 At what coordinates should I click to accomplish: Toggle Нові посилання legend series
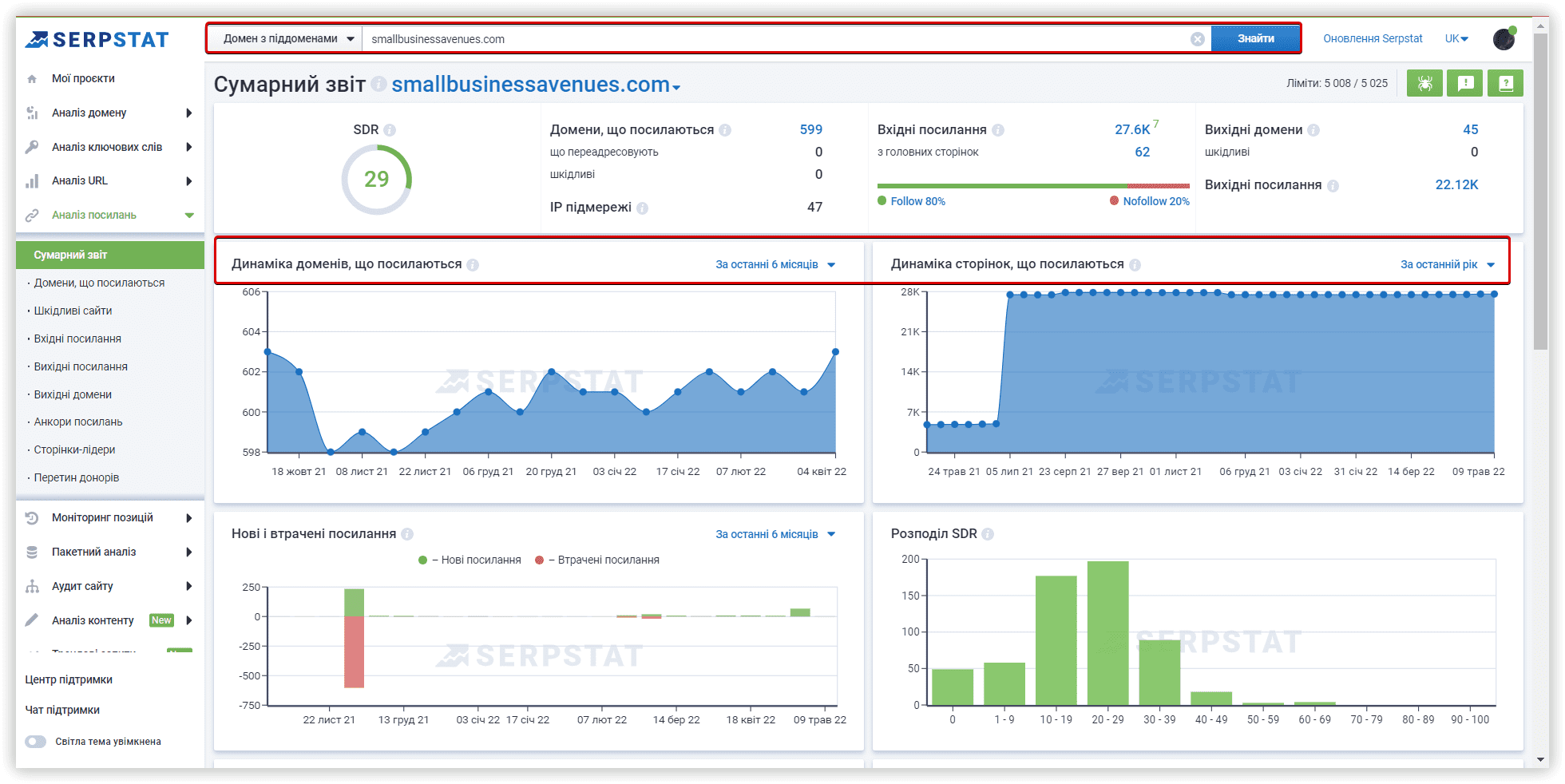(469, 560)
